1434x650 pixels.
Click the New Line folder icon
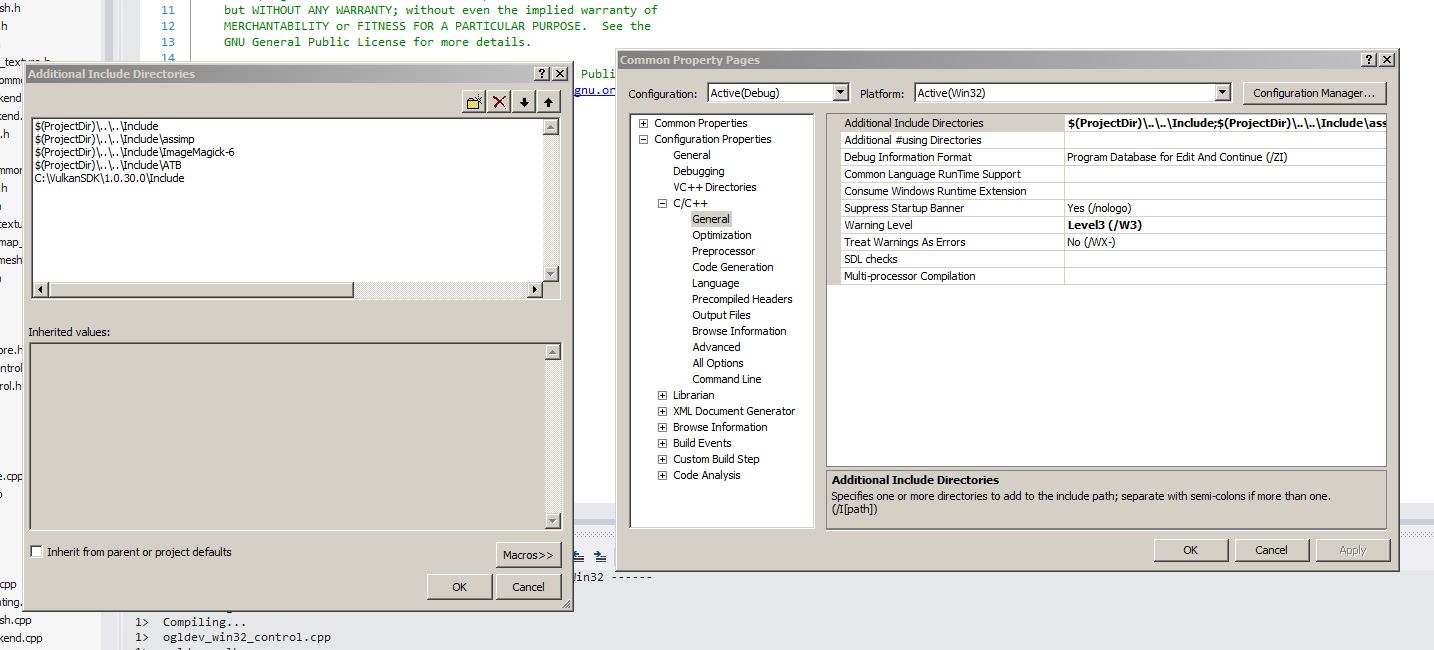(x=474, y=102)
